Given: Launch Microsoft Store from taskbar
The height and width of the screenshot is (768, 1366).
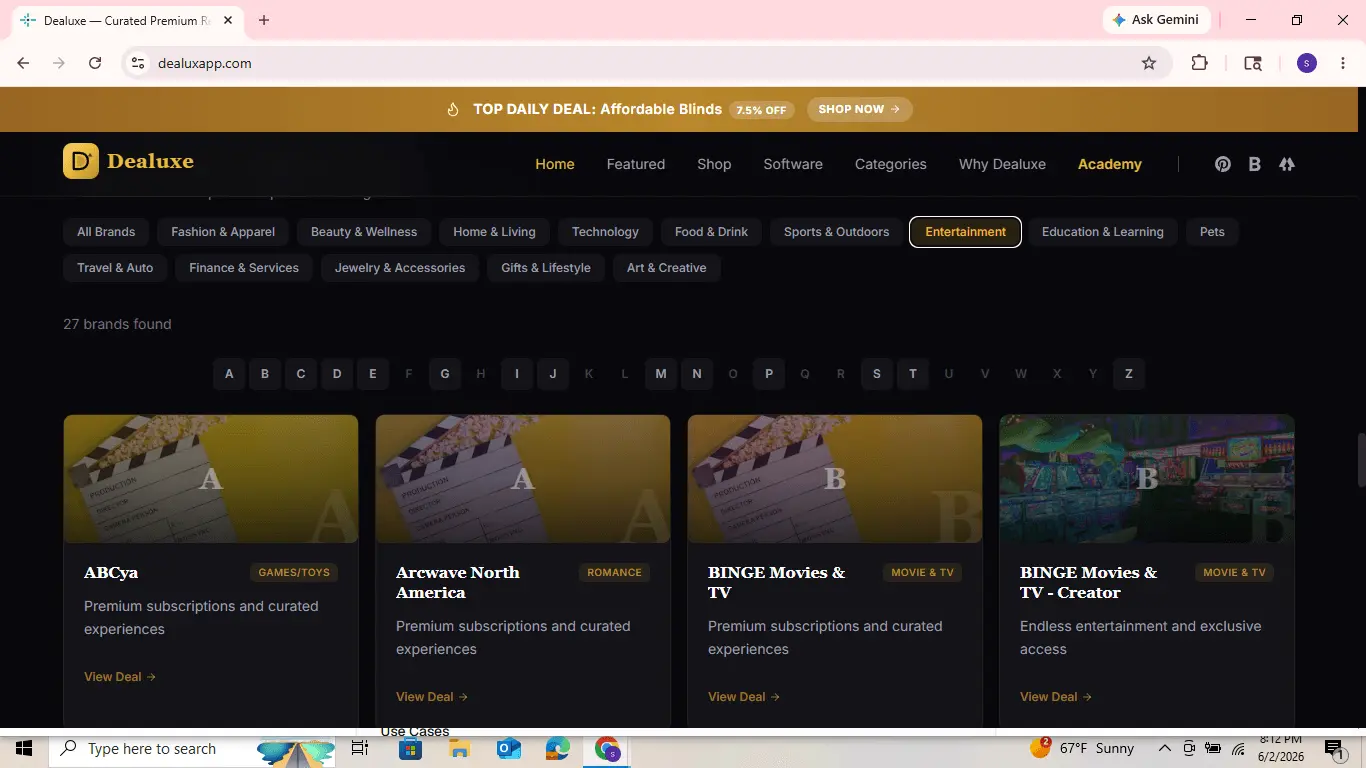Looking at the screenshot, I should pos(410,748).
